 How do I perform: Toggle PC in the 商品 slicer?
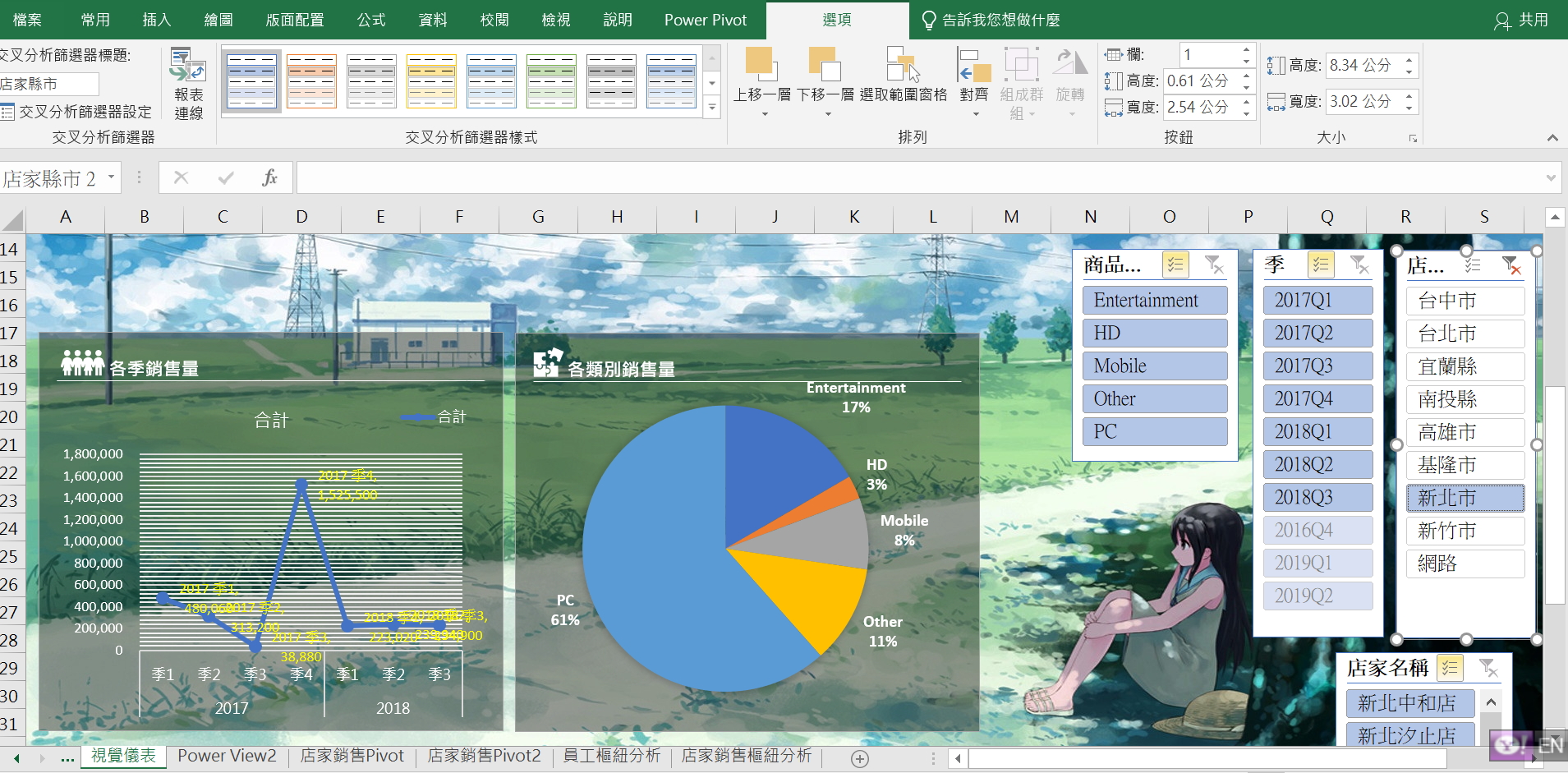click(1153, 431)
